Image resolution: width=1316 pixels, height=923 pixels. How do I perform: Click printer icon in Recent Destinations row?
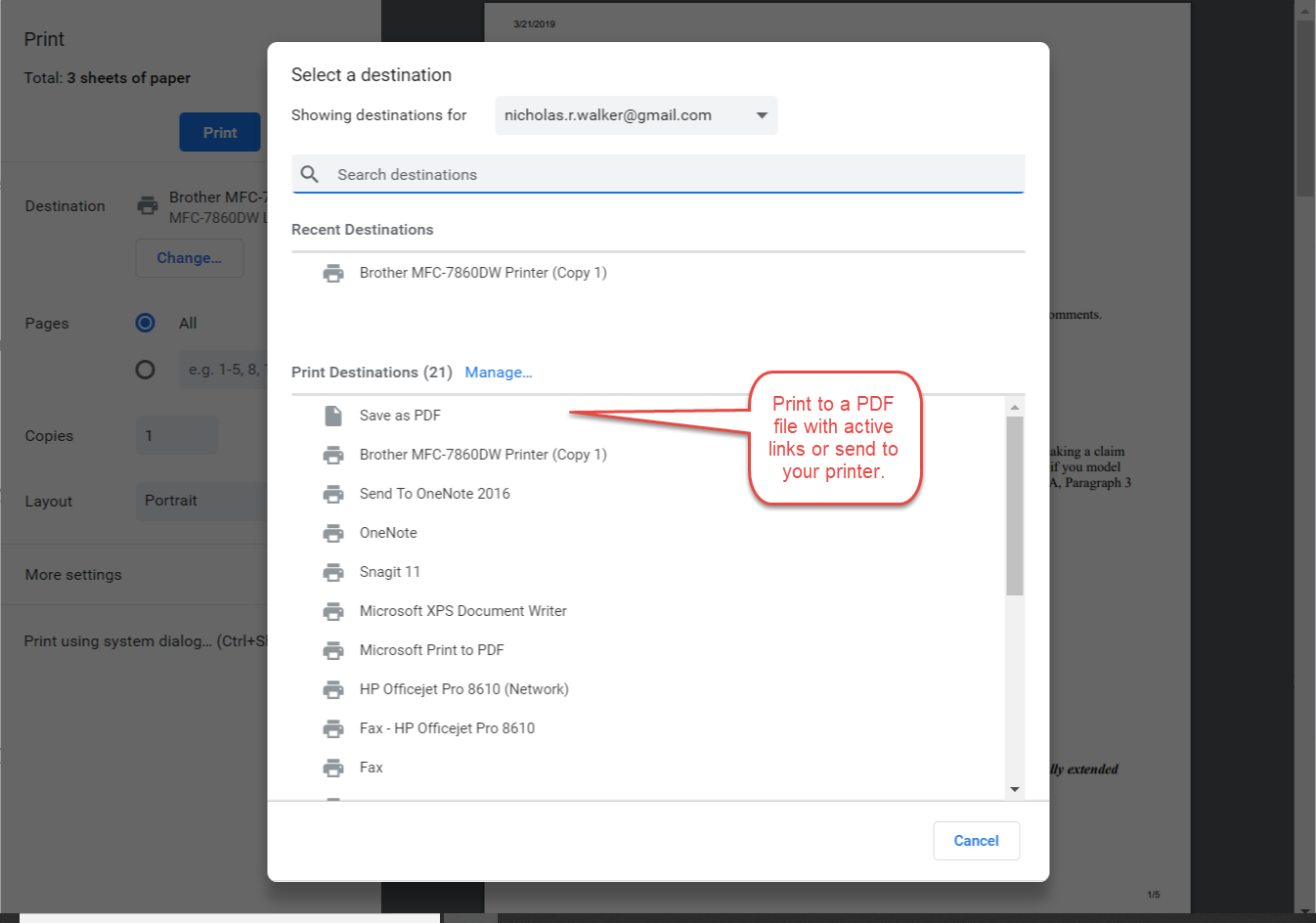tap(333, 273)
